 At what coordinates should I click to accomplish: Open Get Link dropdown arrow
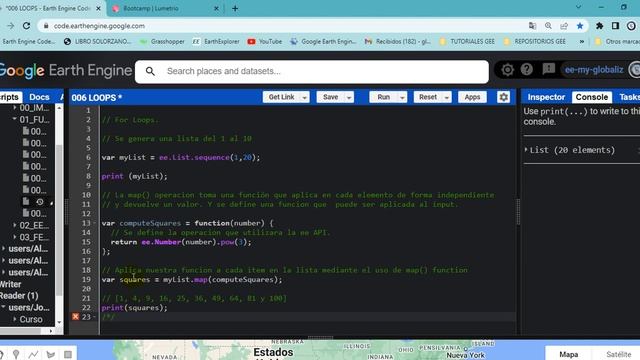[304, 98]
